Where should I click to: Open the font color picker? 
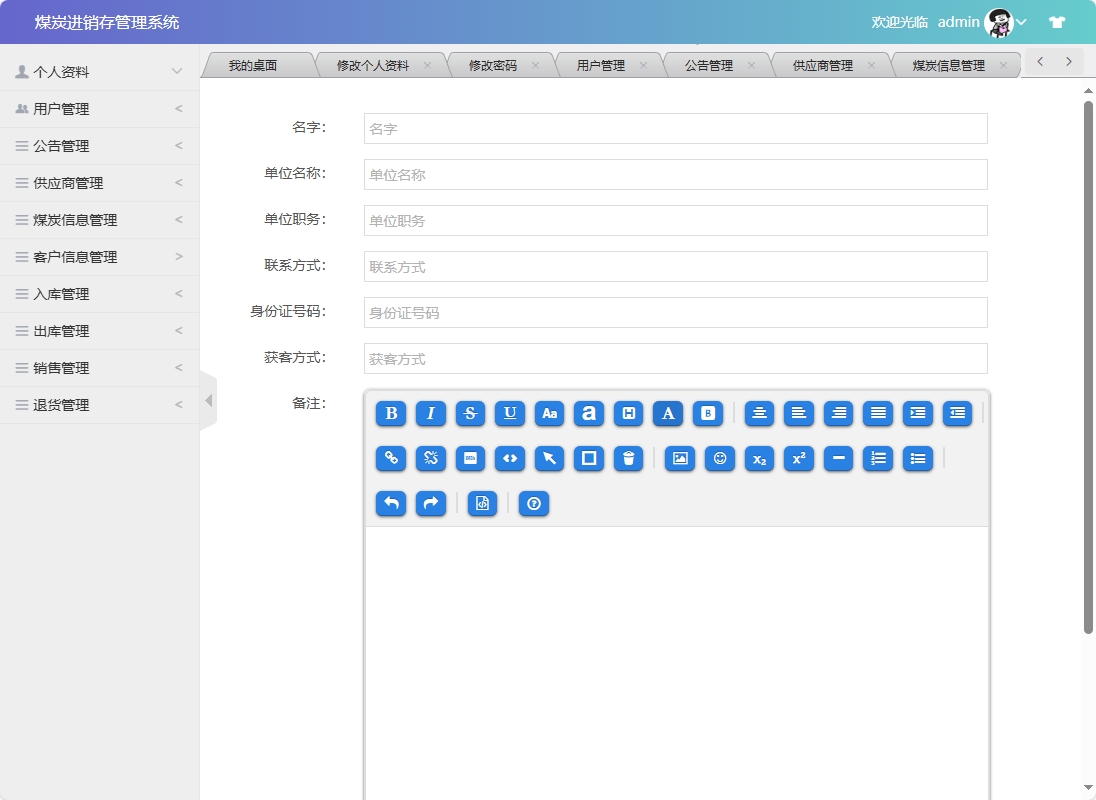point(668,414)
